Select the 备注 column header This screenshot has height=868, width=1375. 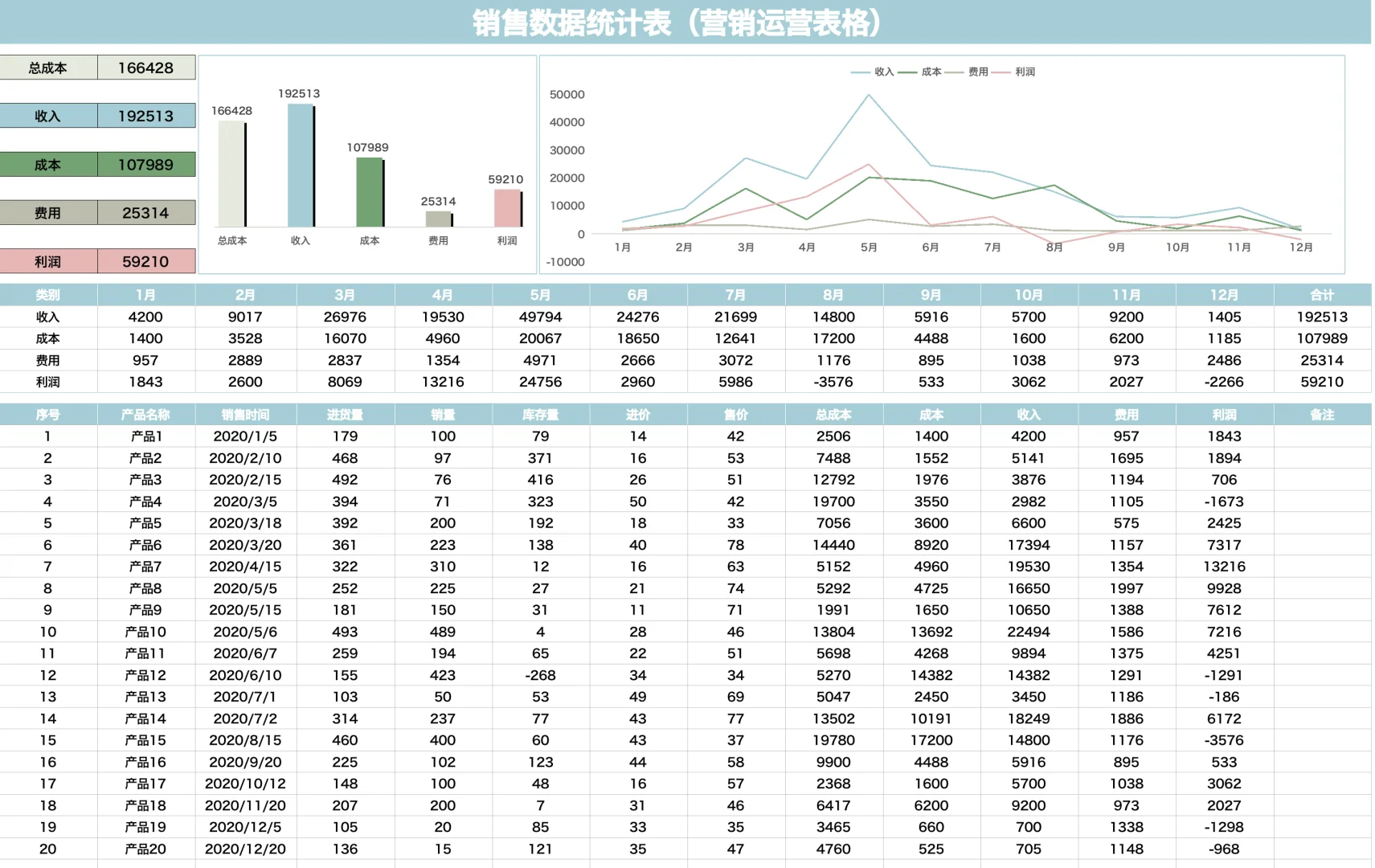pos(1322,415)
